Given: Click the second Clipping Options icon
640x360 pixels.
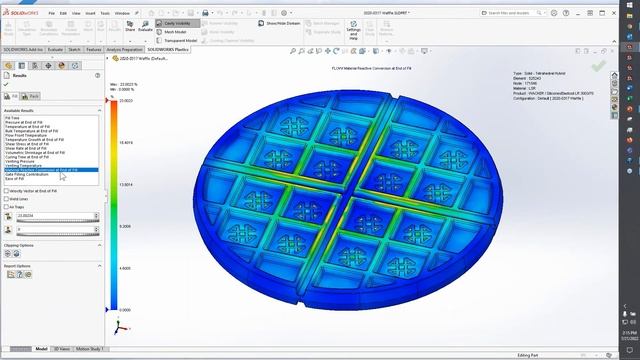Looking at the screenshot, I should point(16,254).
